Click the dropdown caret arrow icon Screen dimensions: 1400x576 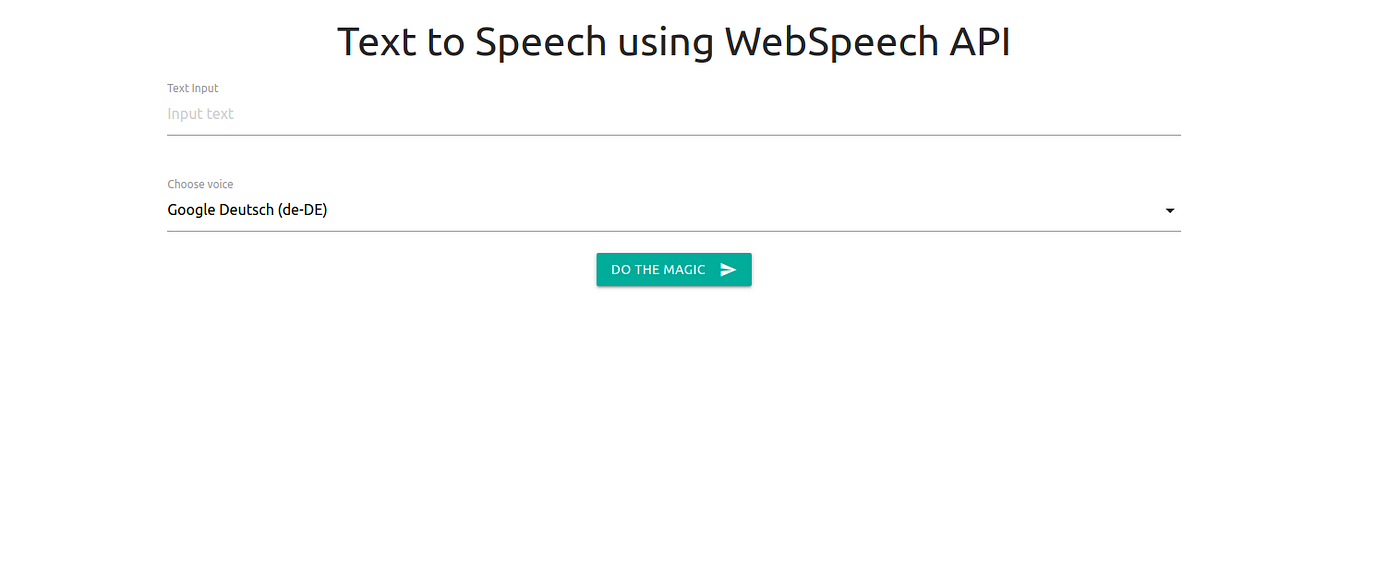pos(1170,211)
